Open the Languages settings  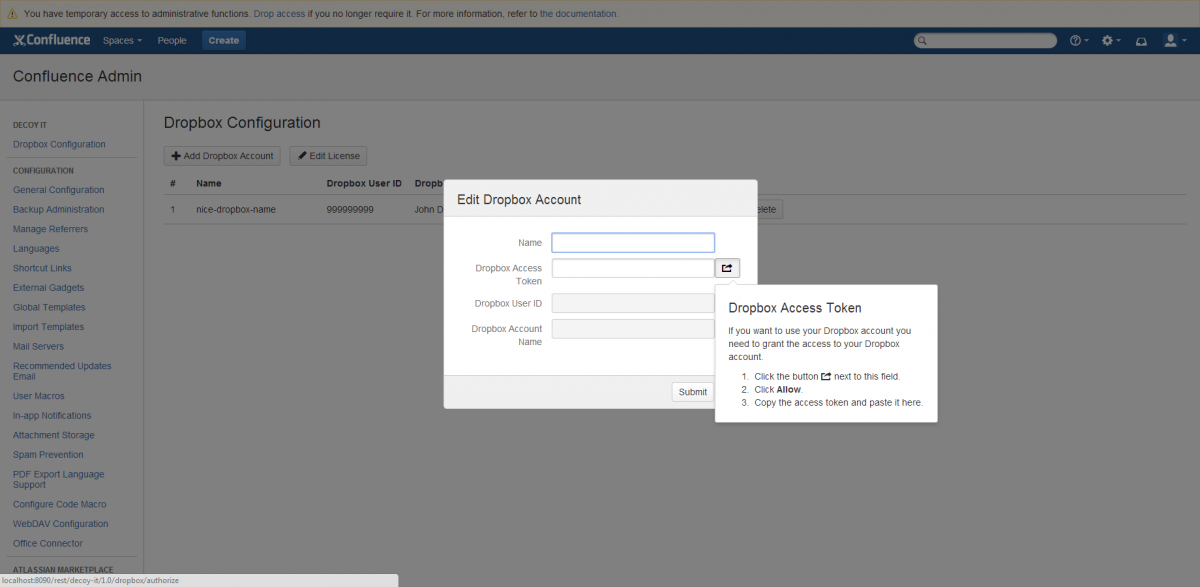point(36,248)
